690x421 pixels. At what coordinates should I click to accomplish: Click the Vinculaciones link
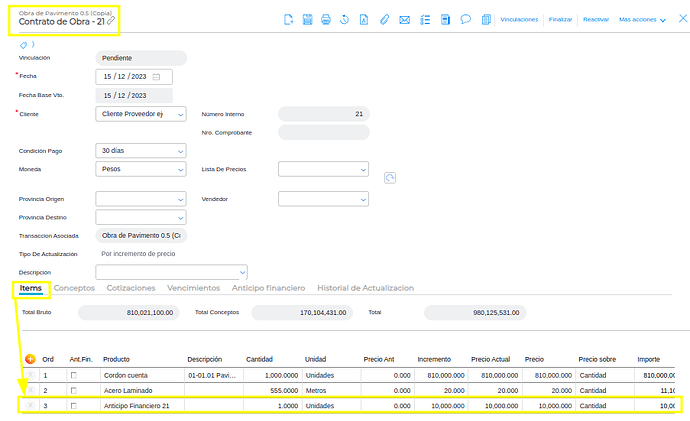click(x=519, y=19)
